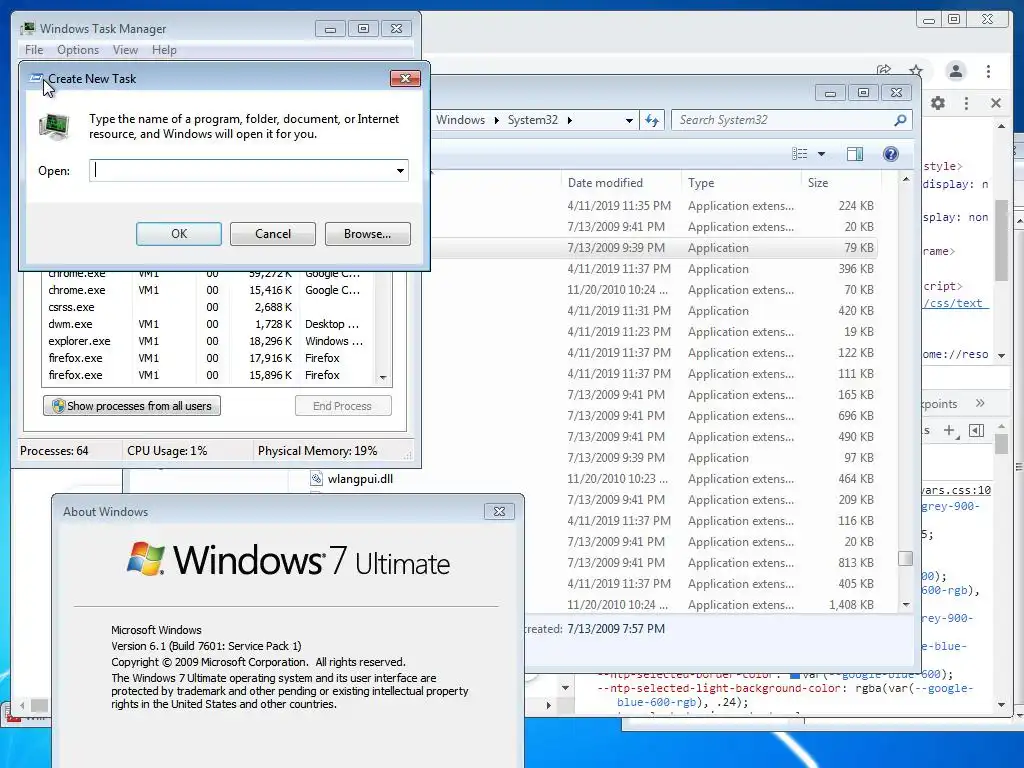
Task: Open Explorer view options dropdown arrow
Action: point(822,154)
